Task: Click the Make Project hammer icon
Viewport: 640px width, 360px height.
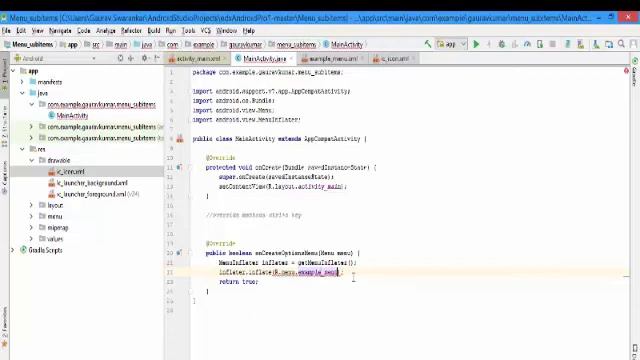Action: click(427, 44)
